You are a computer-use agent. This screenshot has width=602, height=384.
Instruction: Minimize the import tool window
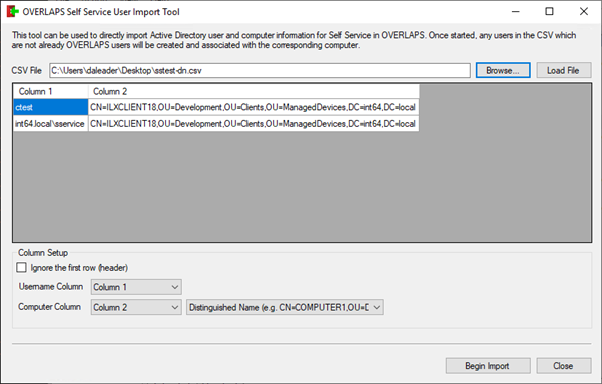click(516, 12)
